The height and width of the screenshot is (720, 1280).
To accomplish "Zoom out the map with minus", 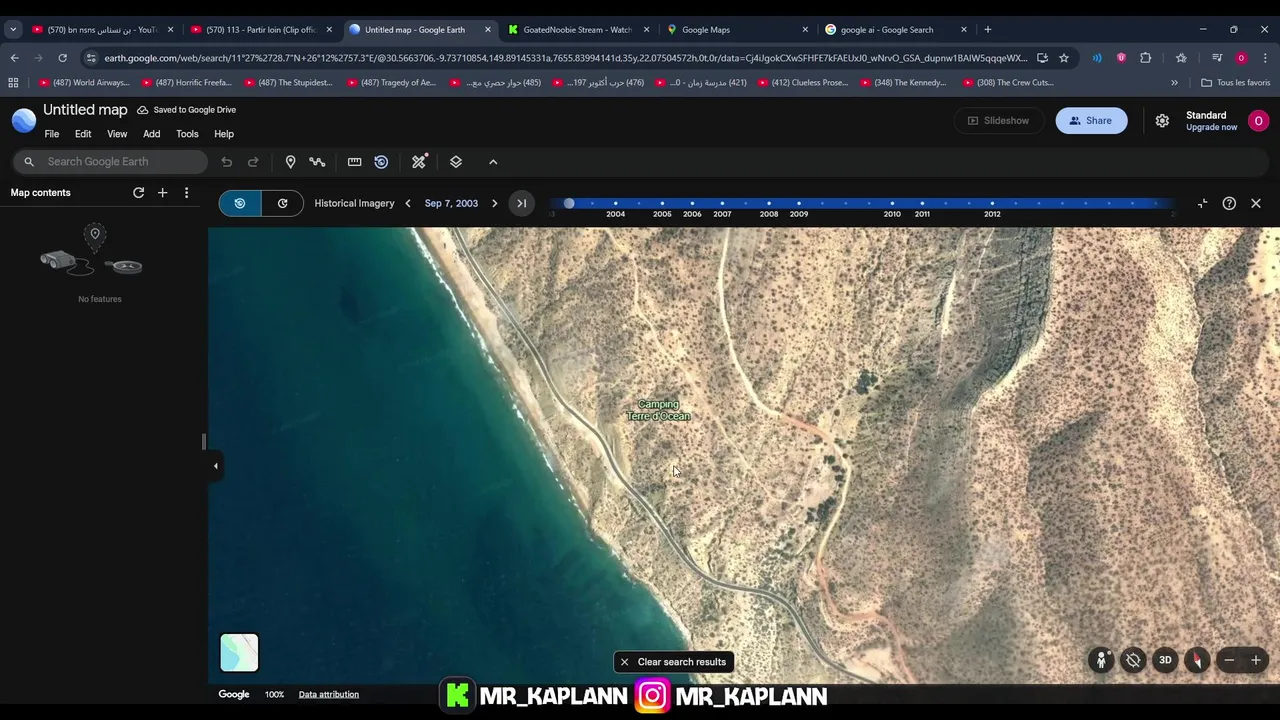I will pos(1229,661).
